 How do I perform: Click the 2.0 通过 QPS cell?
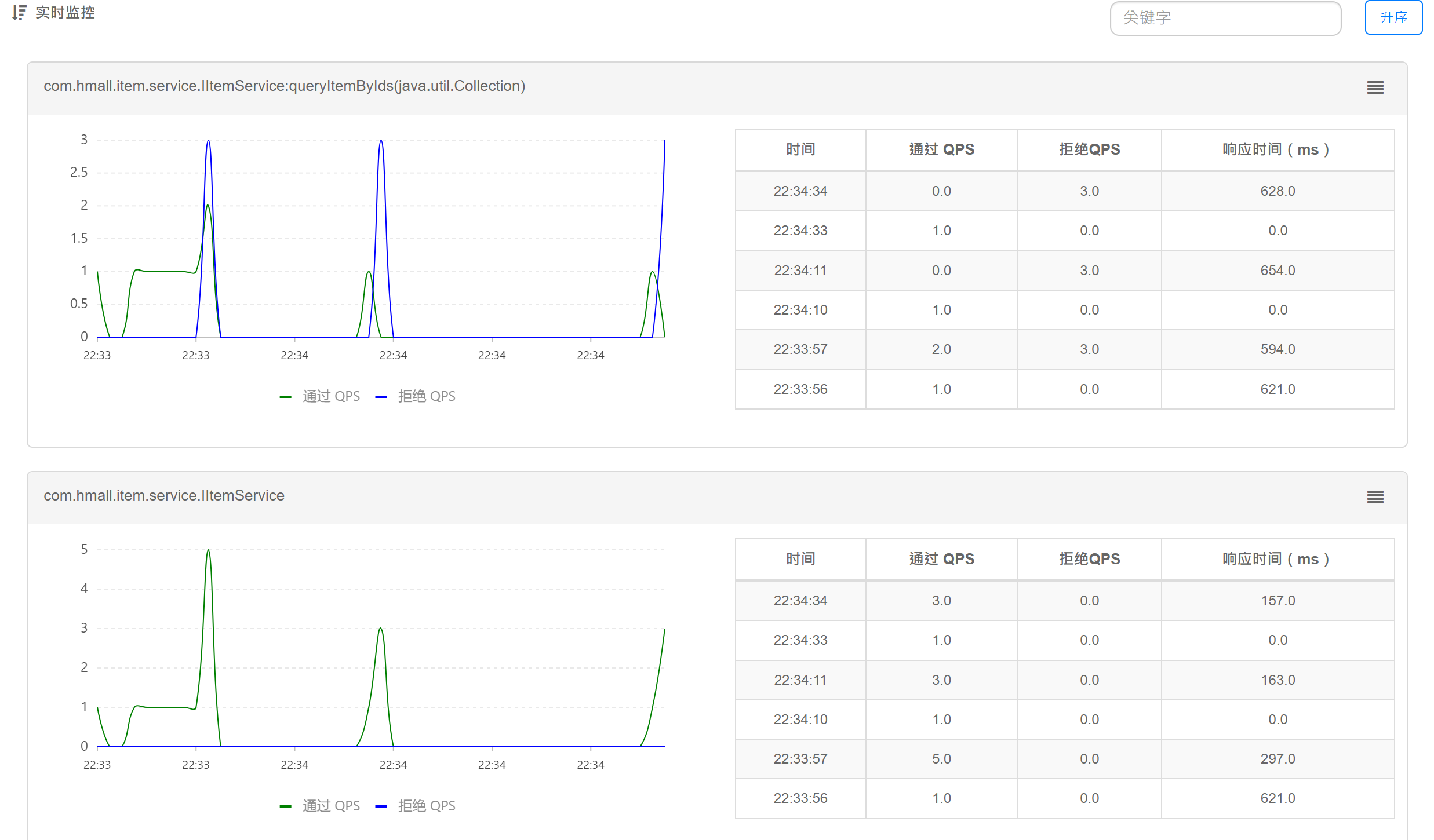click(941, 349)
